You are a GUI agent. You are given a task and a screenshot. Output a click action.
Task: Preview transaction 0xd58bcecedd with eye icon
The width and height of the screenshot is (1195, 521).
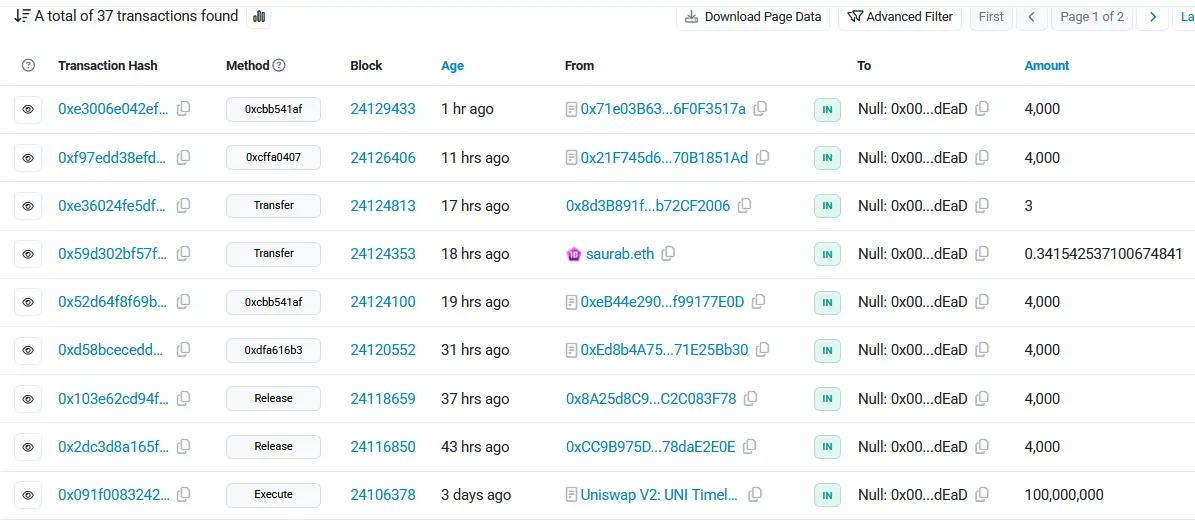point(28,350)
